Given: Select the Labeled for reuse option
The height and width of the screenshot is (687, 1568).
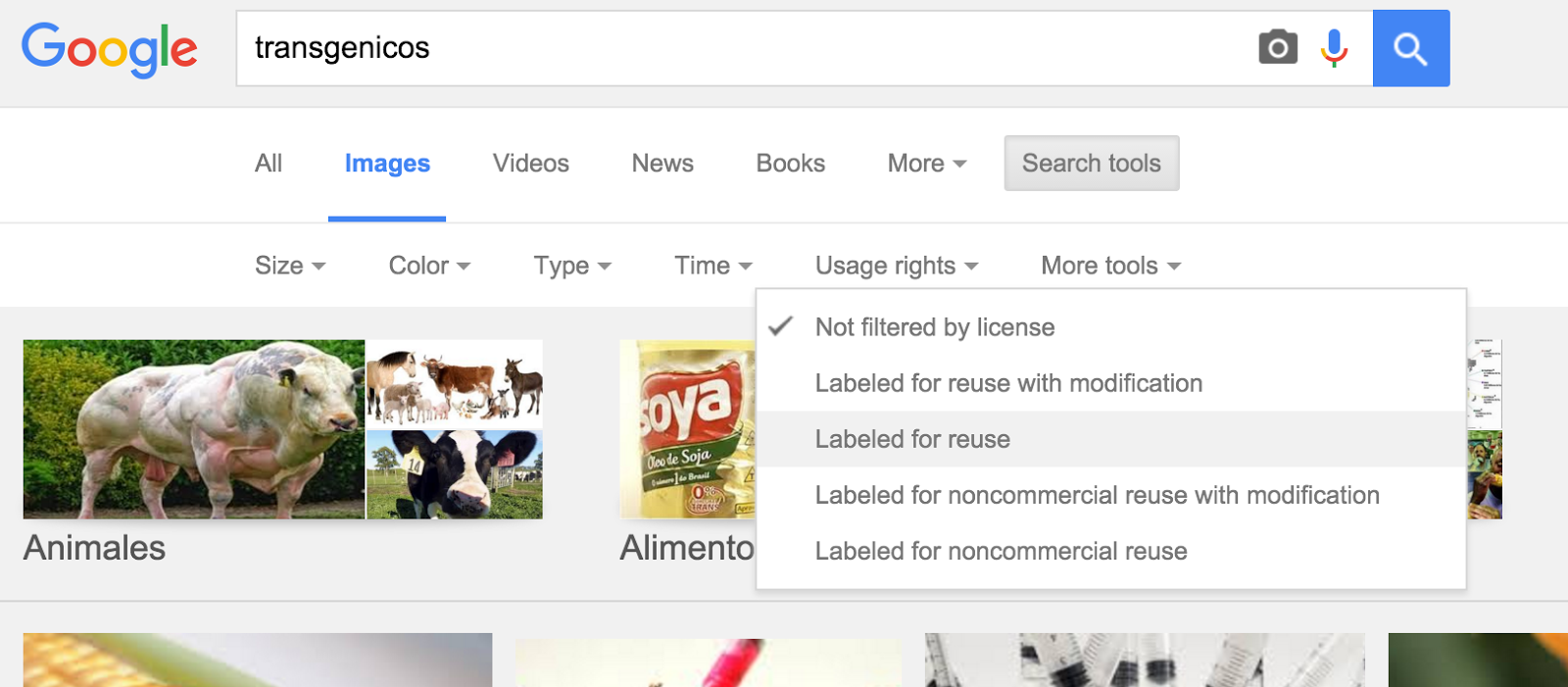Looking at the screenshot, I should coord(912,439).
